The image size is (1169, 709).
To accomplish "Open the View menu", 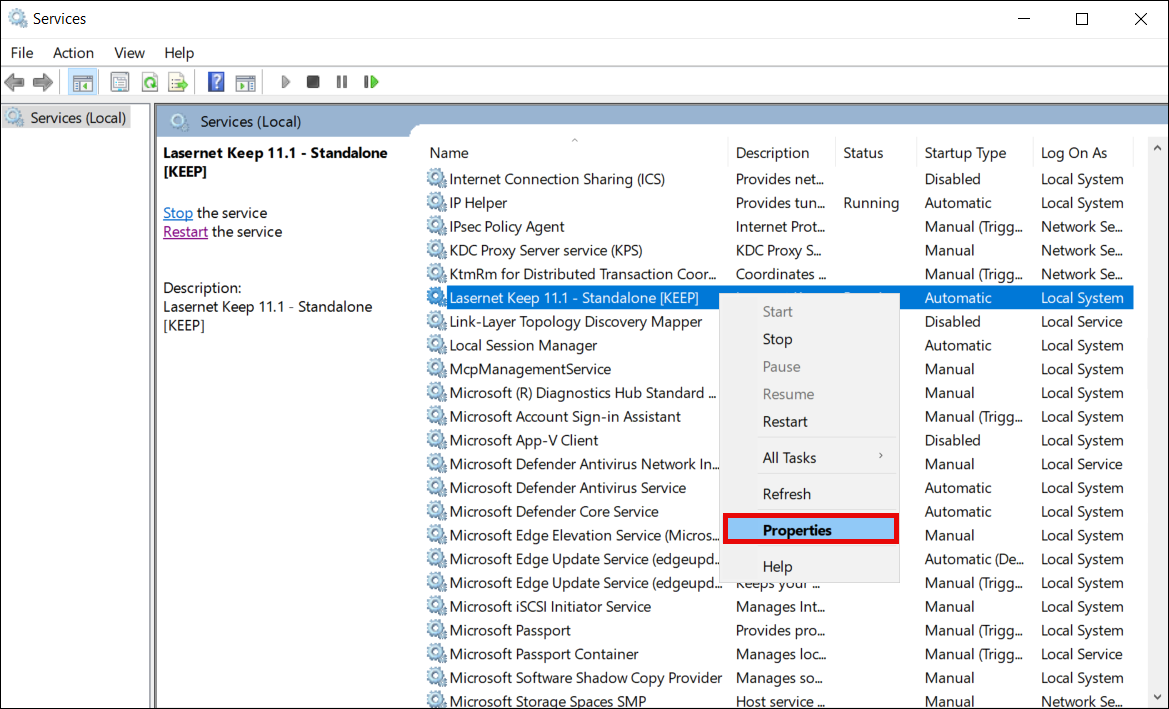I will click(129, 53).
